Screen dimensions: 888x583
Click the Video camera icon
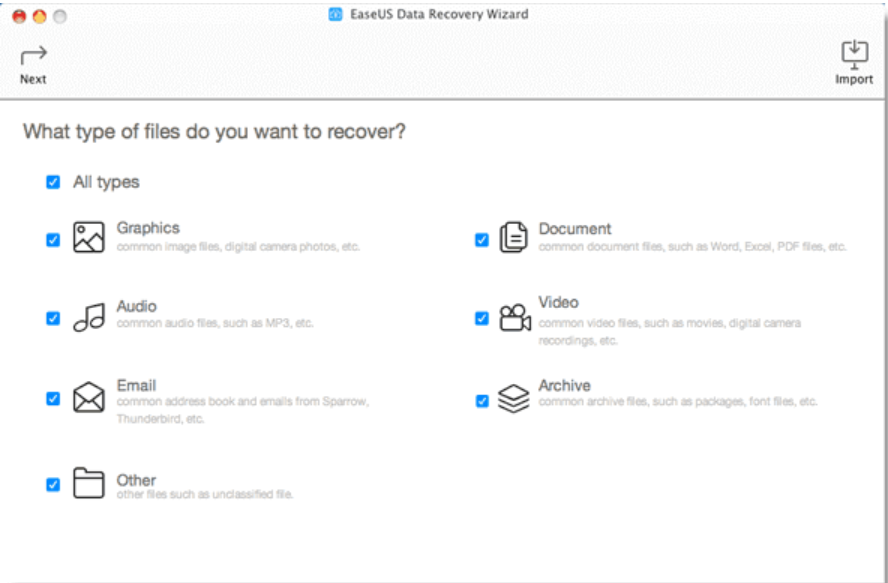click(513, 317)
